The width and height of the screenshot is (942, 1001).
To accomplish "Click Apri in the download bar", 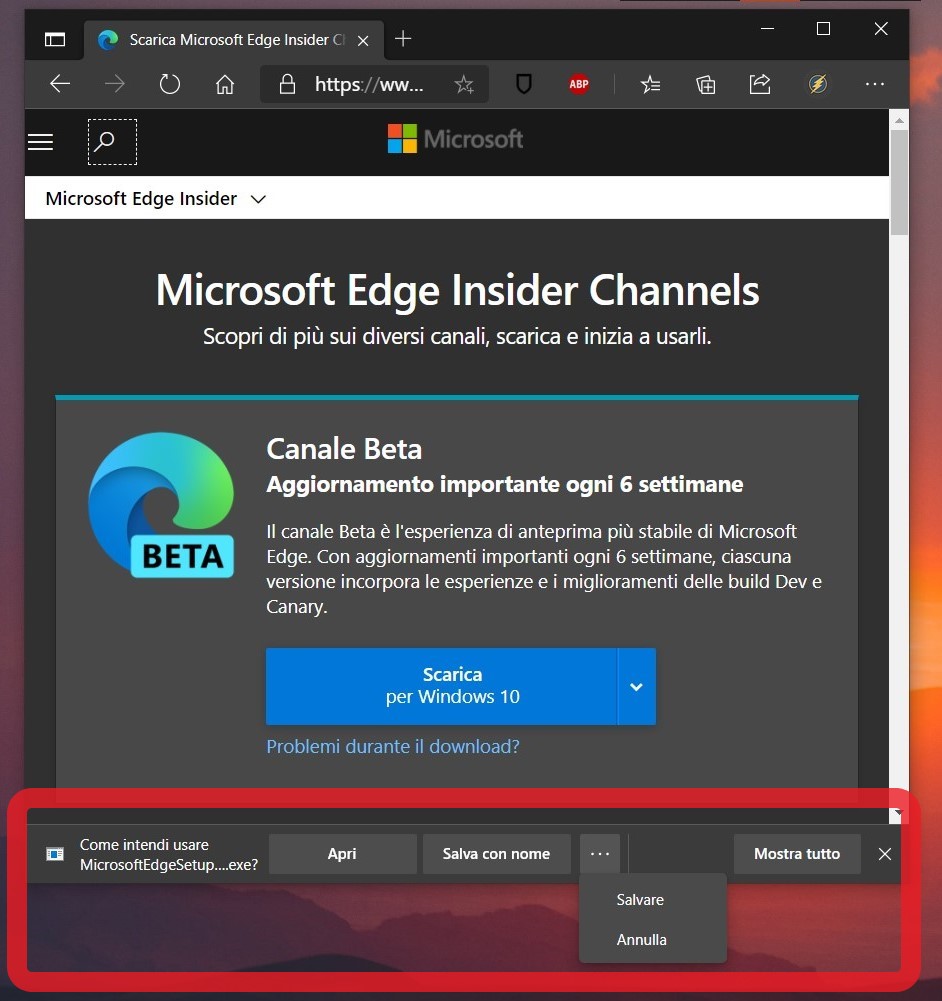I will 342,854.
